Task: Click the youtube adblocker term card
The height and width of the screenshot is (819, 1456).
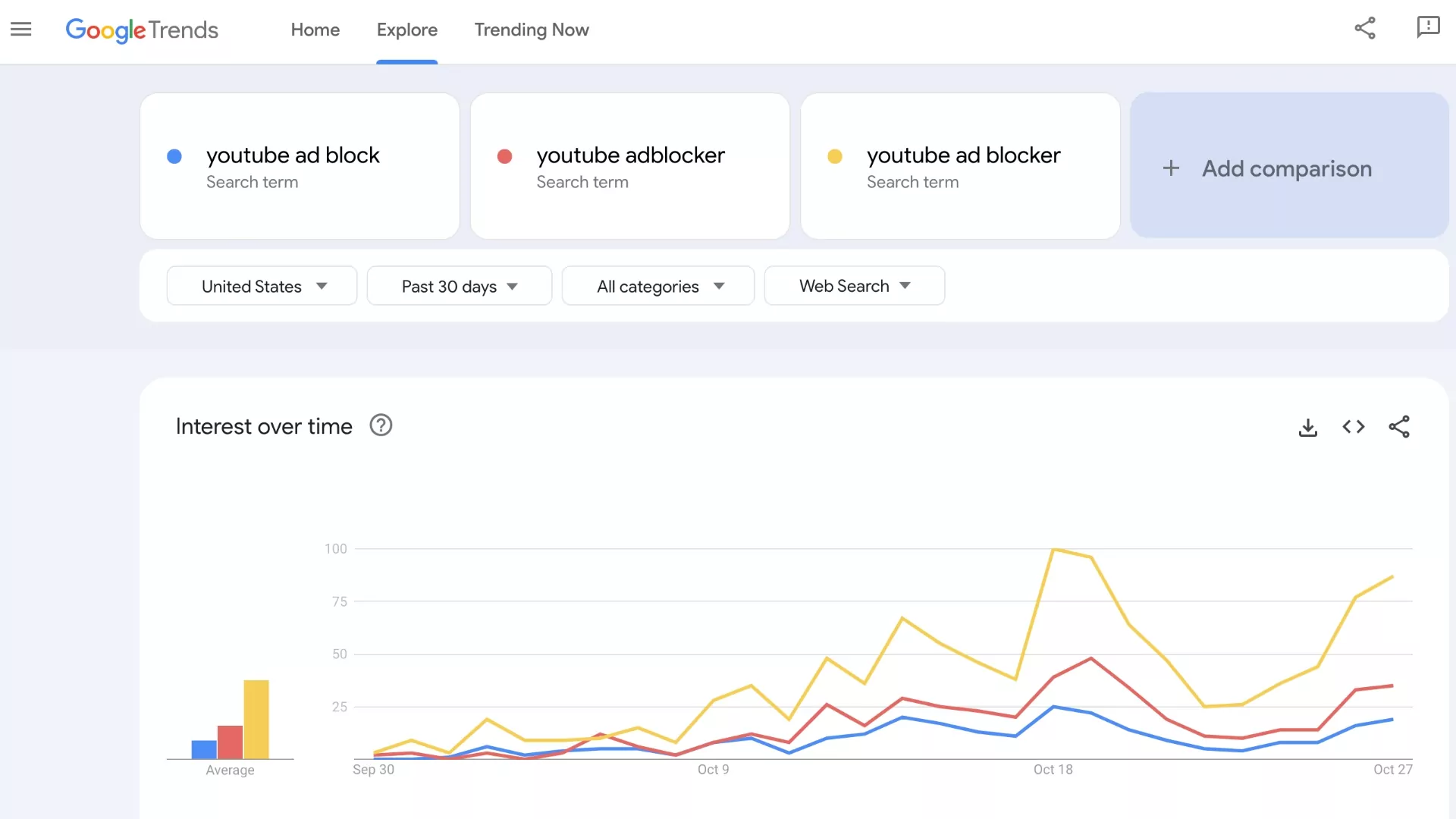Action: (629, 166)
